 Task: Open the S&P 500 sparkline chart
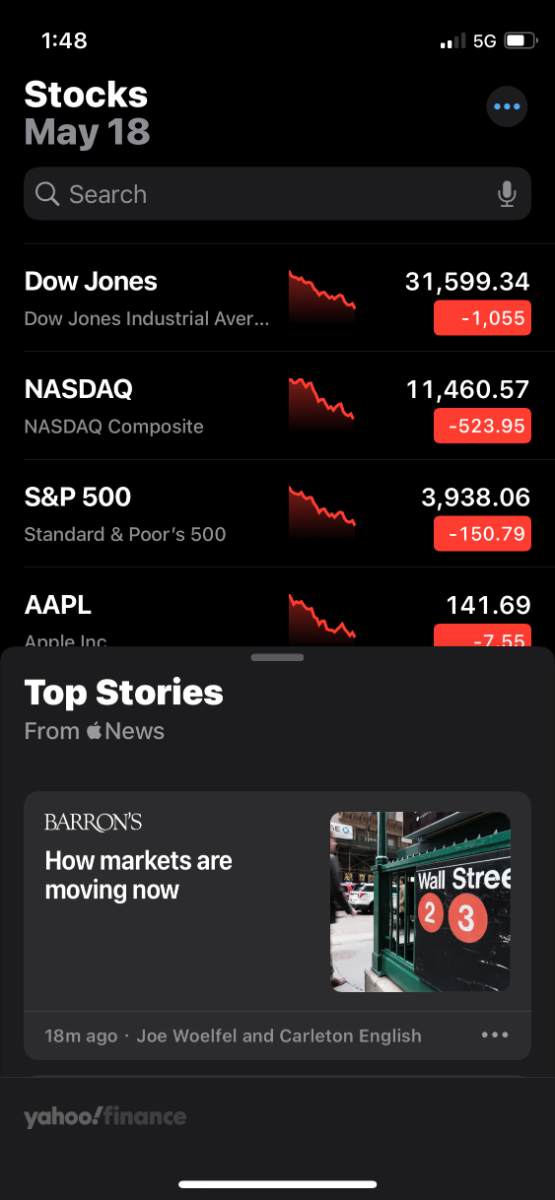pos(322,513)
